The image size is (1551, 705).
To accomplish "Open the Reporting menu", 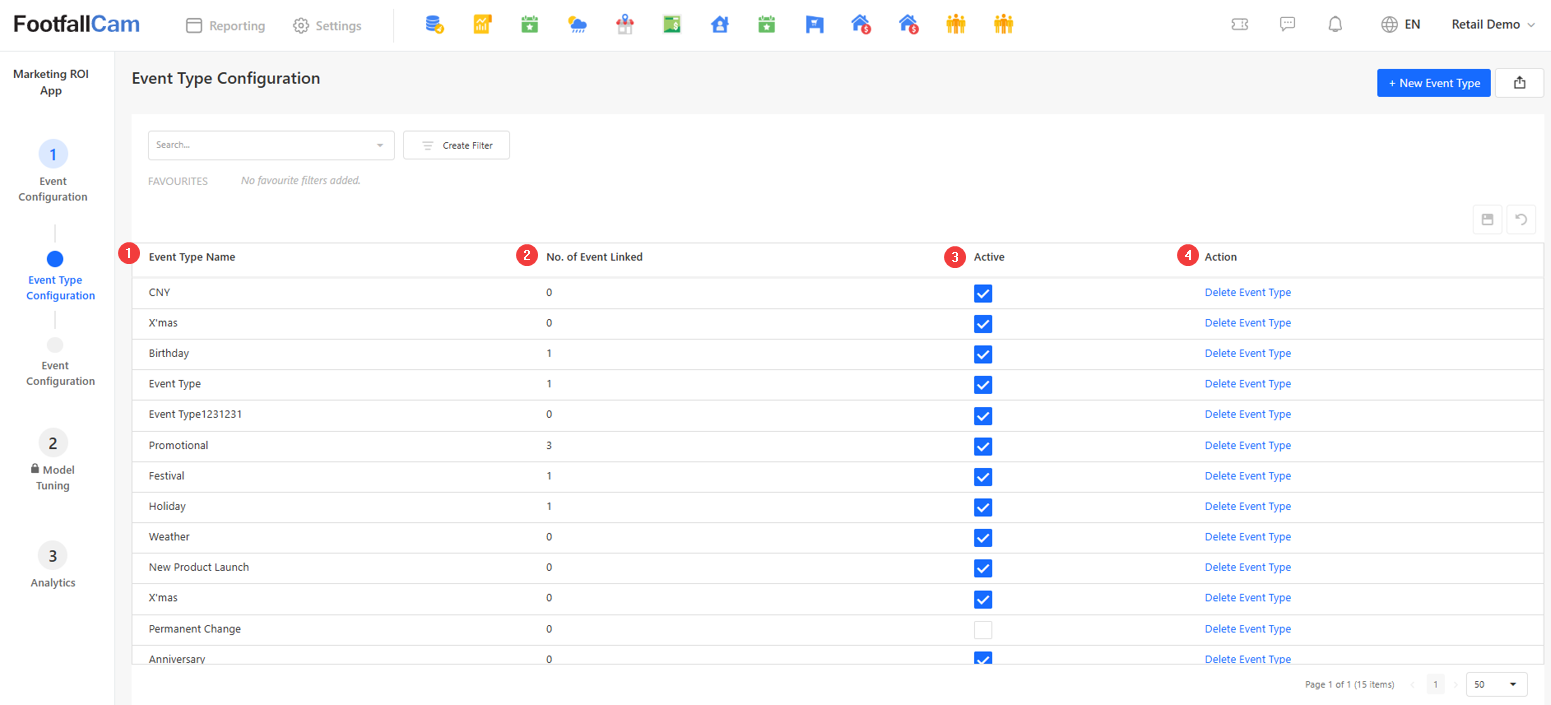I will (226, 26).
